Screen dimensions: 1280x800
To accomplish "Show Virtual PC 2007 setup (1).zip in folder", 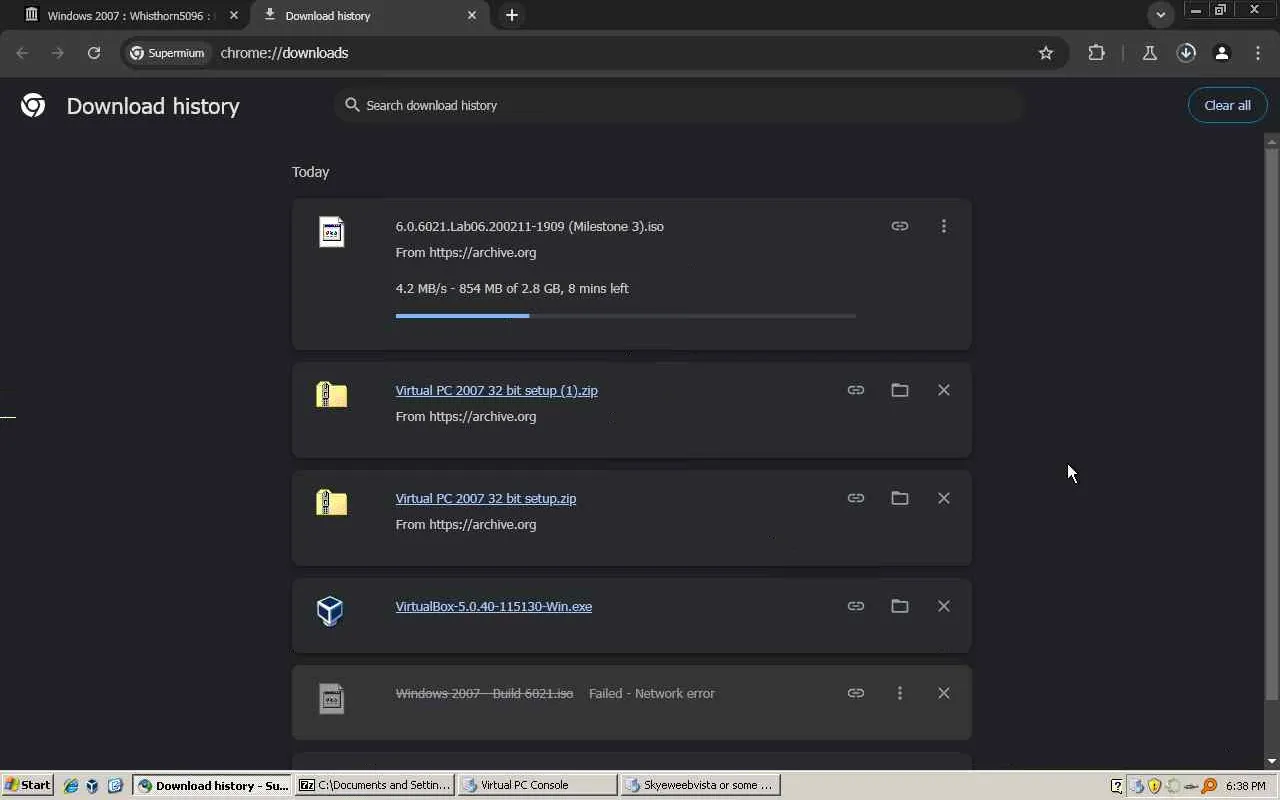I will click(x=900, y=390).
